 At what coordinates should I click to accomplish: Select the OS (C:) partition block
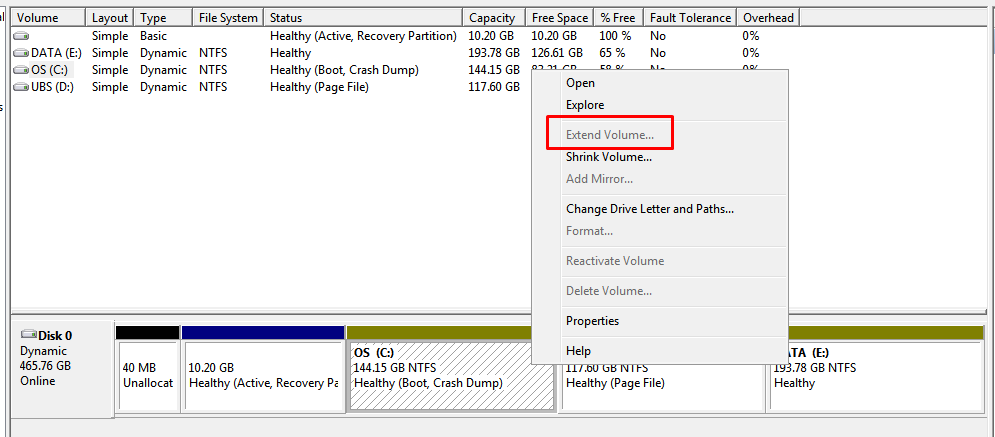[440, 376]
